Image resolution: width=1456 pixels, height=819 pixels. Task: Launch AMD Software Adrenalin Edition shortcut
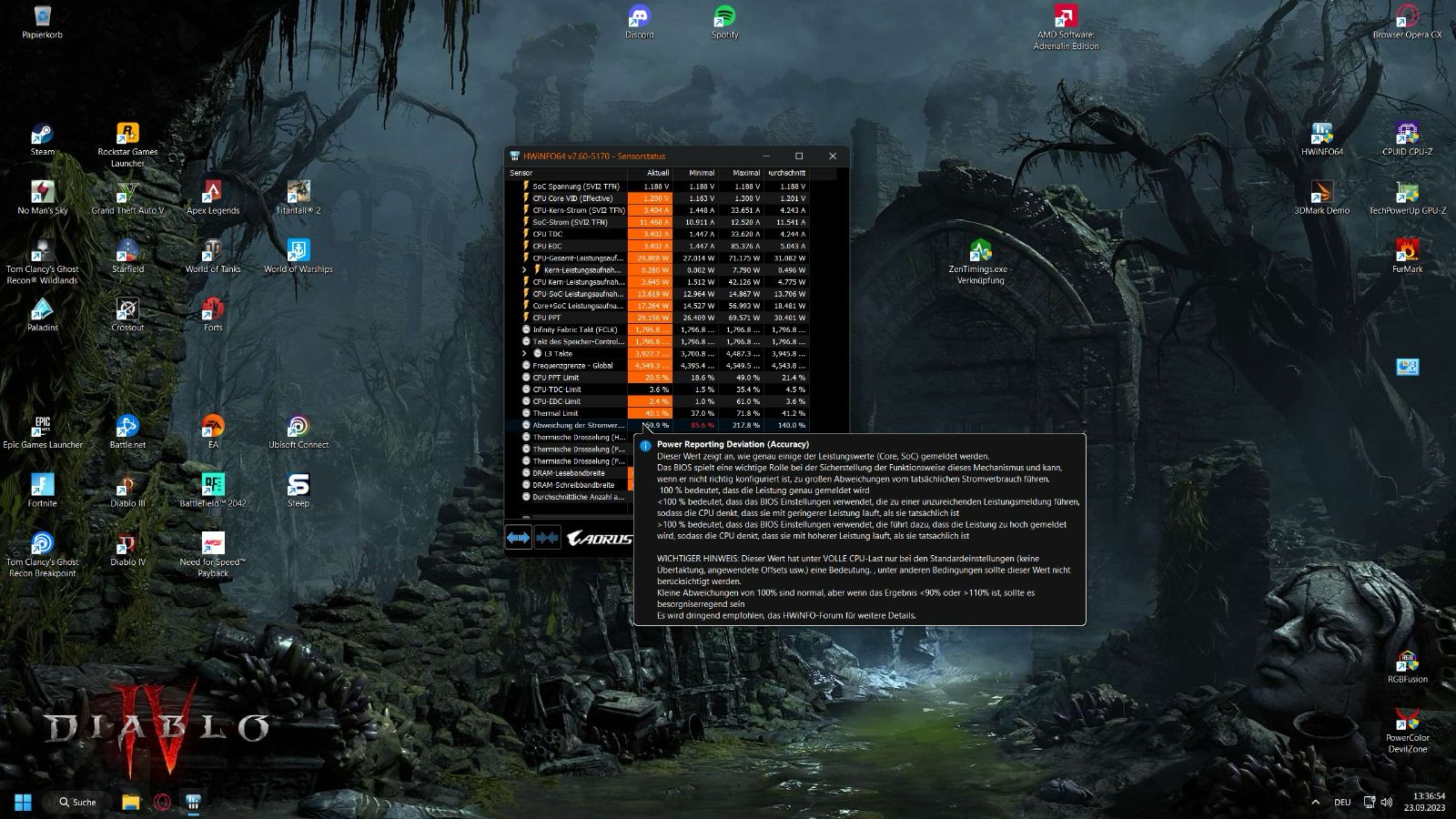(x=1066, y=27)
